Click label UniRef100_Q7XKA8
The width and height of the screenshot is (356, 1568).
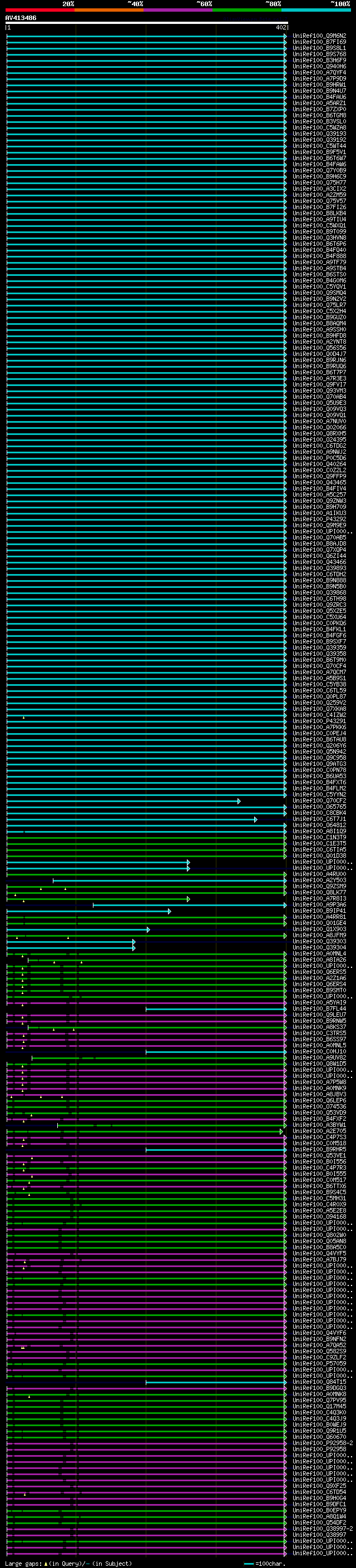coord(319,709)
